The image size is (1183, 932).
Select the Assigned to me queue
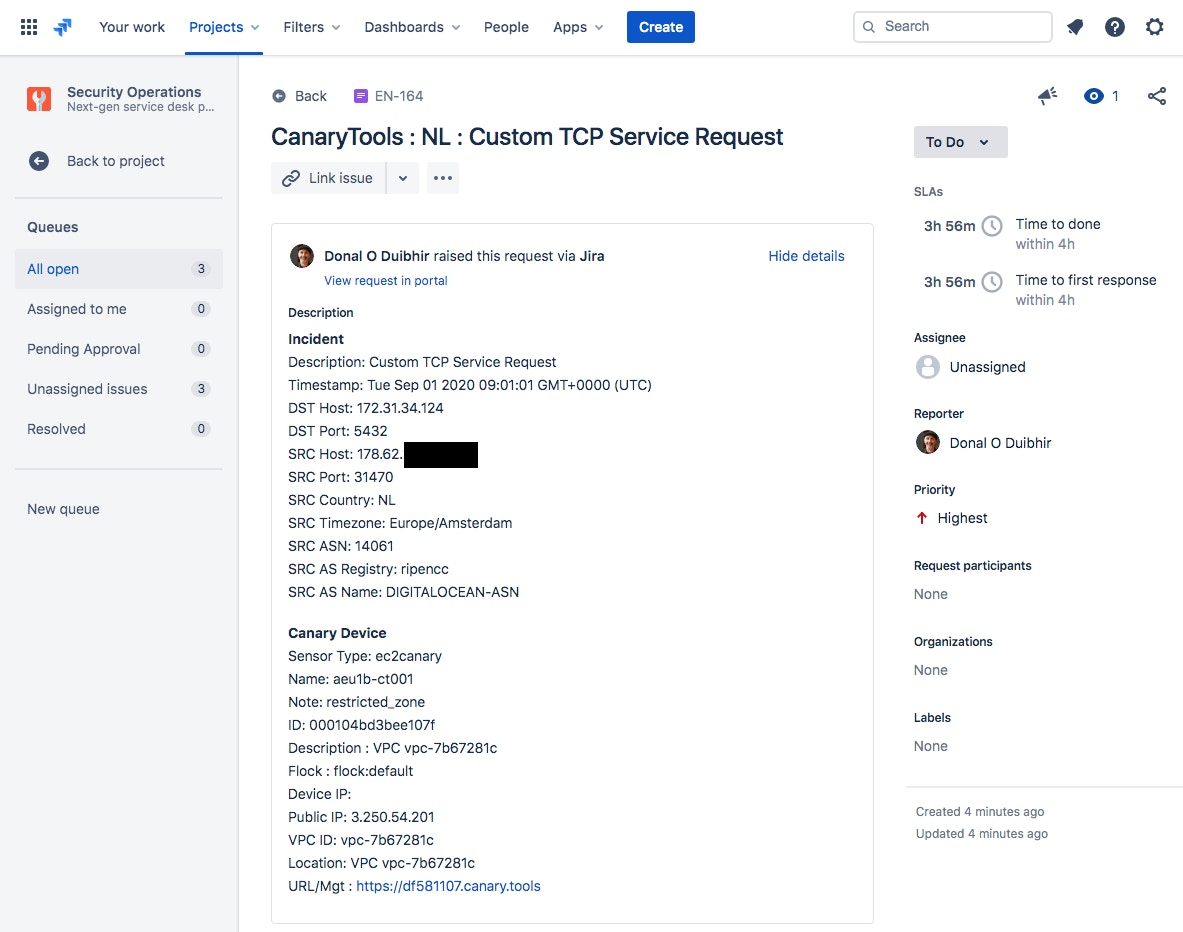click(x=118, y=309)
